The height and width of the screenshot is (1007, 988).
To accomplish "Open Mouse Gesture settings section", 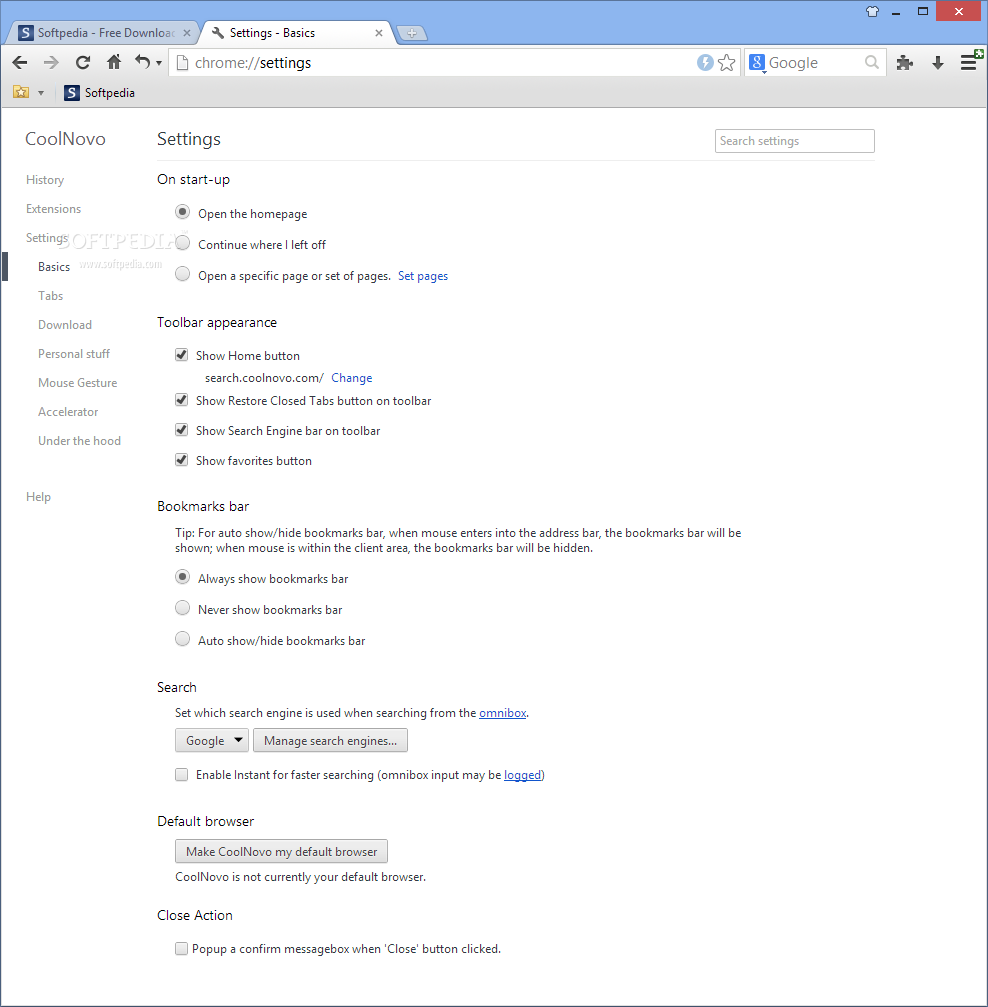I will point(78,383).
